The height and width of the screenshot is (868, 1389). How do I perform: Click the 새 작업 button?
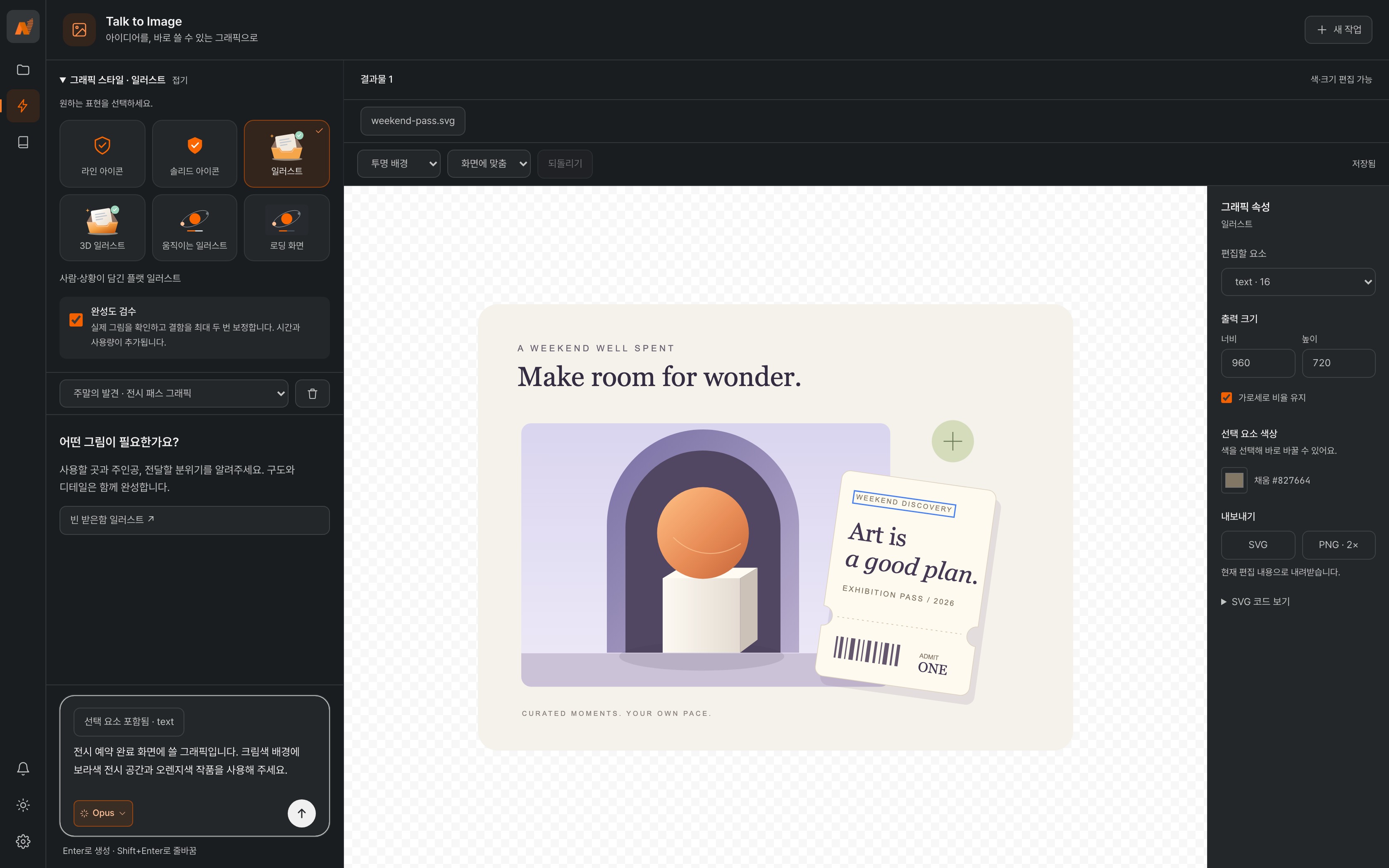click(1338, 30)
